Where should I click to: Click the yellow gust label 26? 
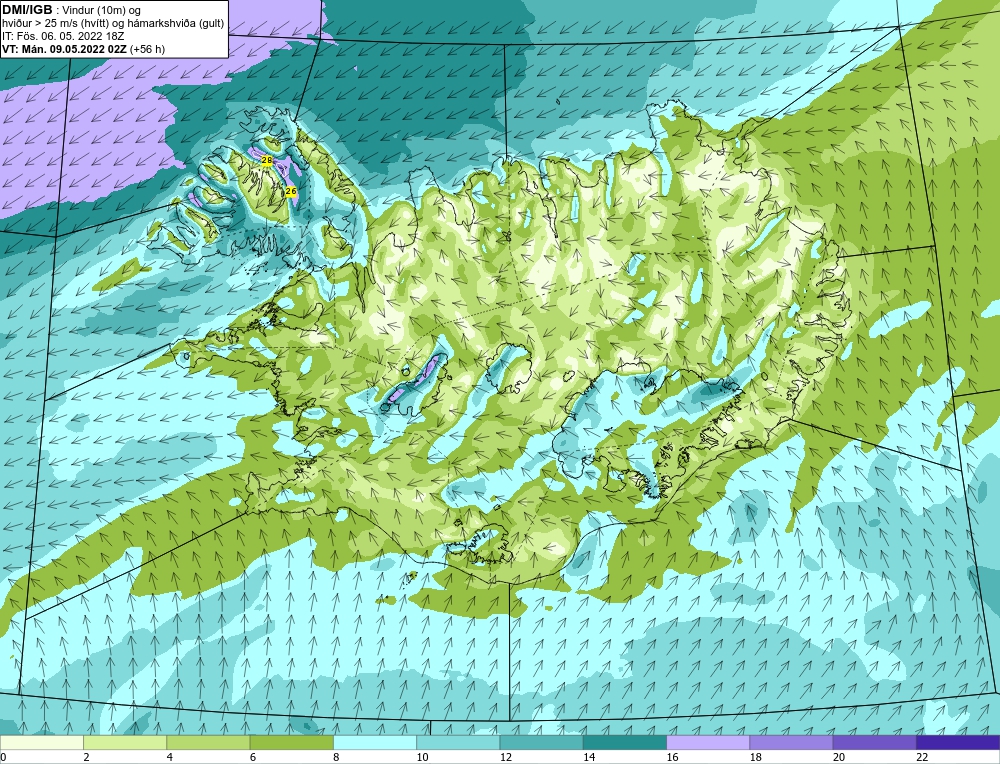291,191
